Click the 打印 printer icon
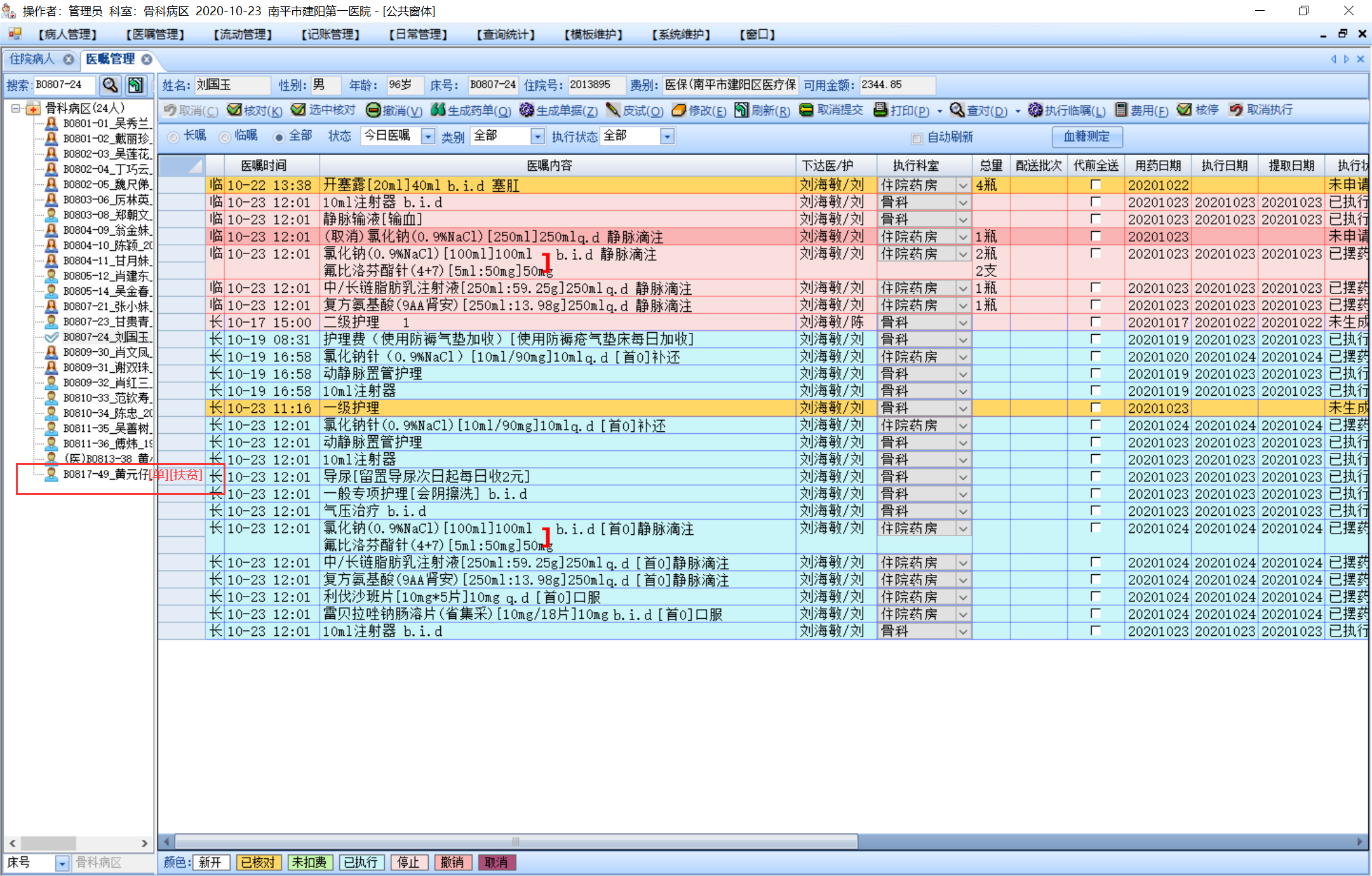 click(x=880, y=110)
